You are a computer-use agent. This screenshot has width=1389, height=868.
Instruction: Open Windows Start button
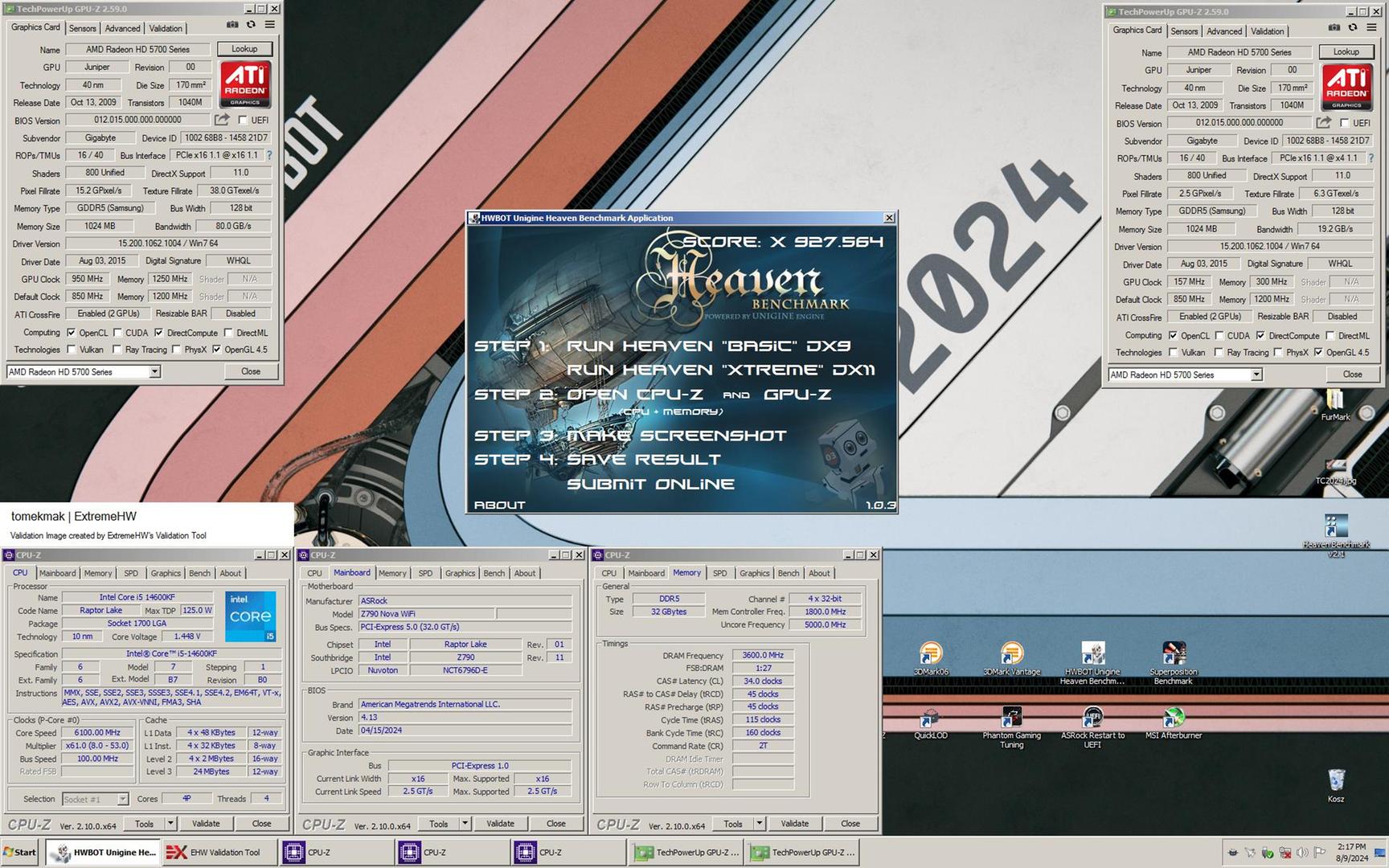[x=20, y=852]
